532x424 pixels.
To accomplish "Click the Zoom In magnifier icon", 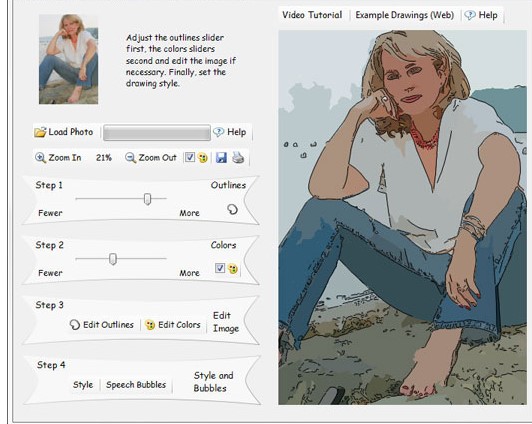I will (40, 158).
